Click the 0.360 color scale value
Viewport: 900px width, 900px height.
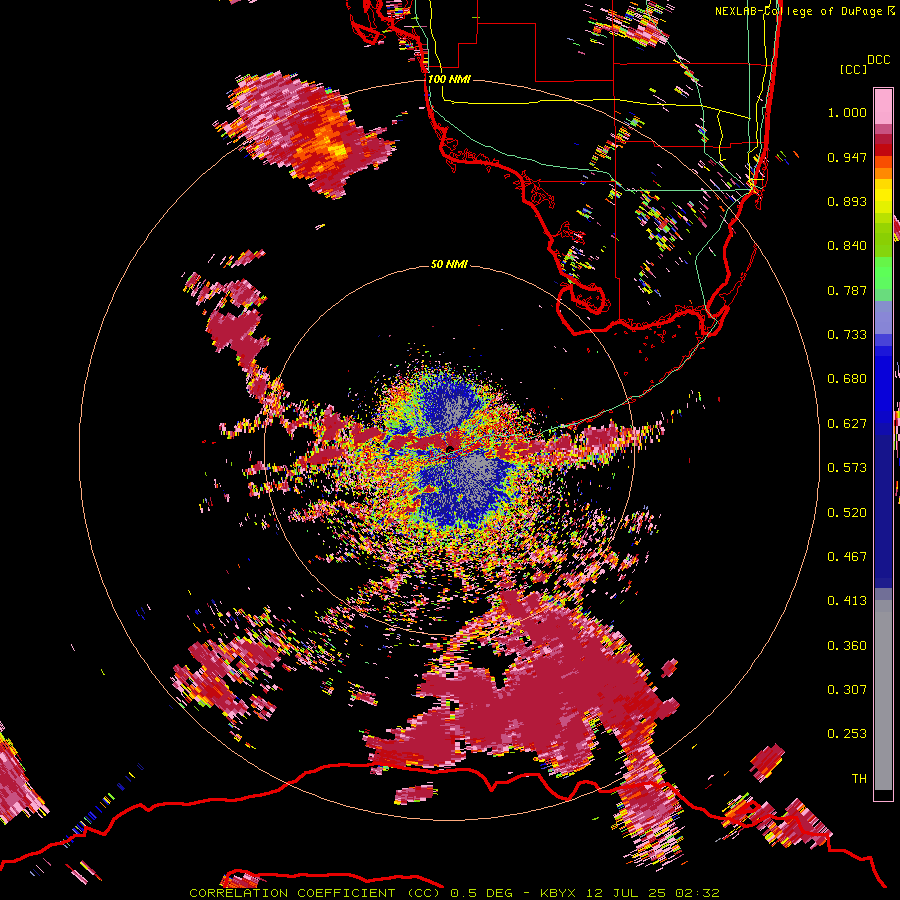coord(847,646)
